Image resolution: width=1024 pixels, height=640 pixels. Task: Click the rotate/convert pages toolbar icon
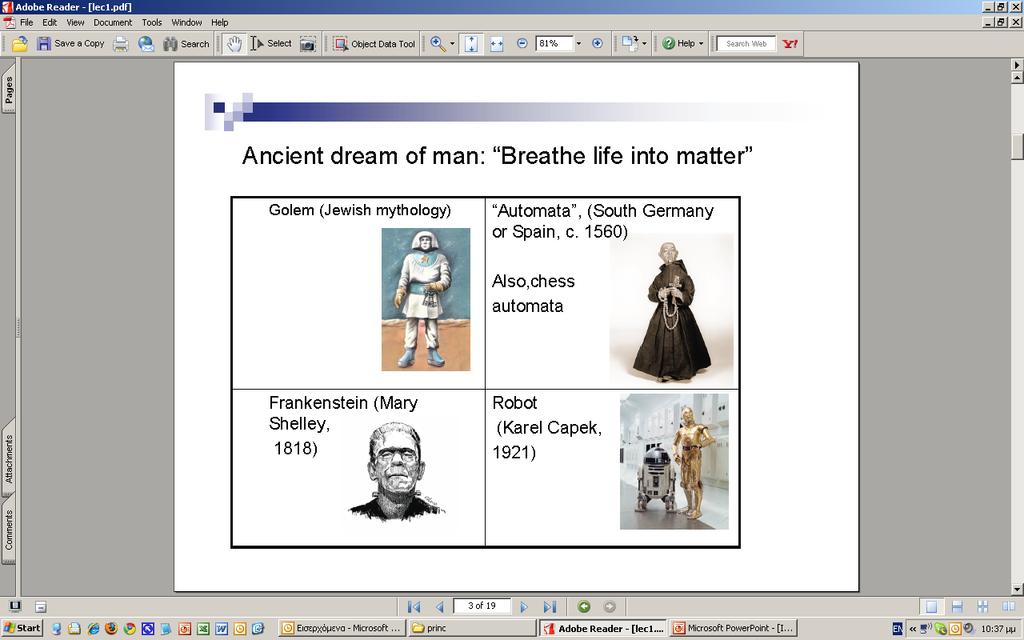pyautogui.click(x=630, y=44)
